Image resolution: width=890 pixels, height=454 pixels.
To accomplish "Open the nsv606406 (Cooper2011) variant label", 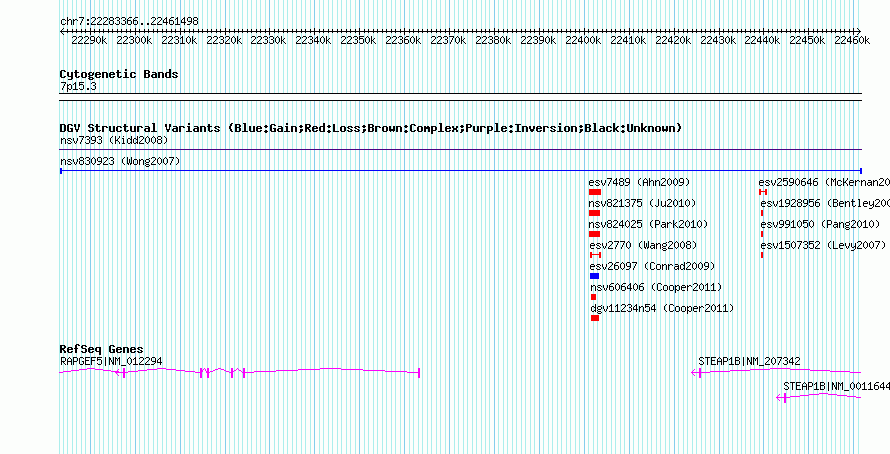I will 656,287.
